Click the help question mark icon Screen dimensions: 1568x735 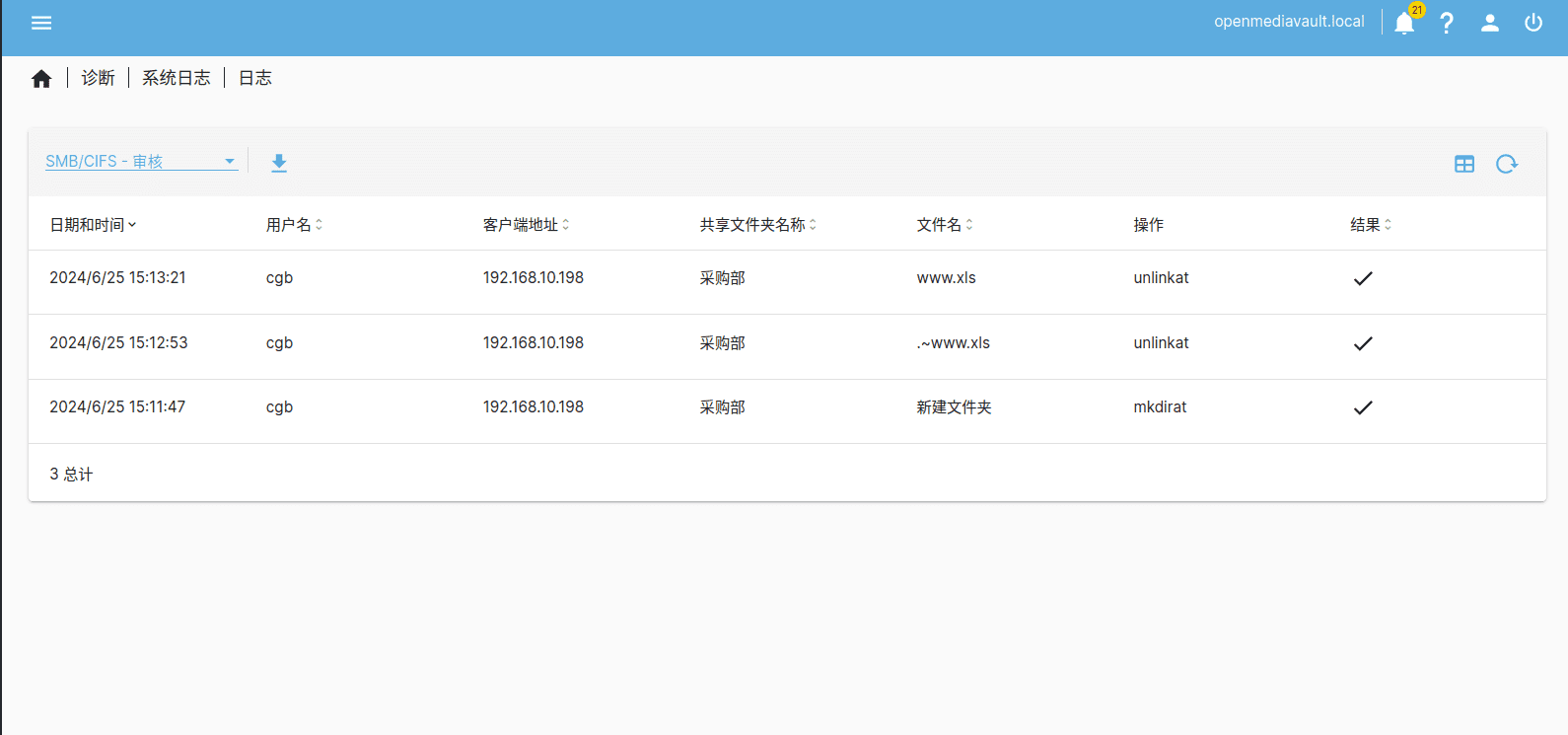pos(1447,23)
